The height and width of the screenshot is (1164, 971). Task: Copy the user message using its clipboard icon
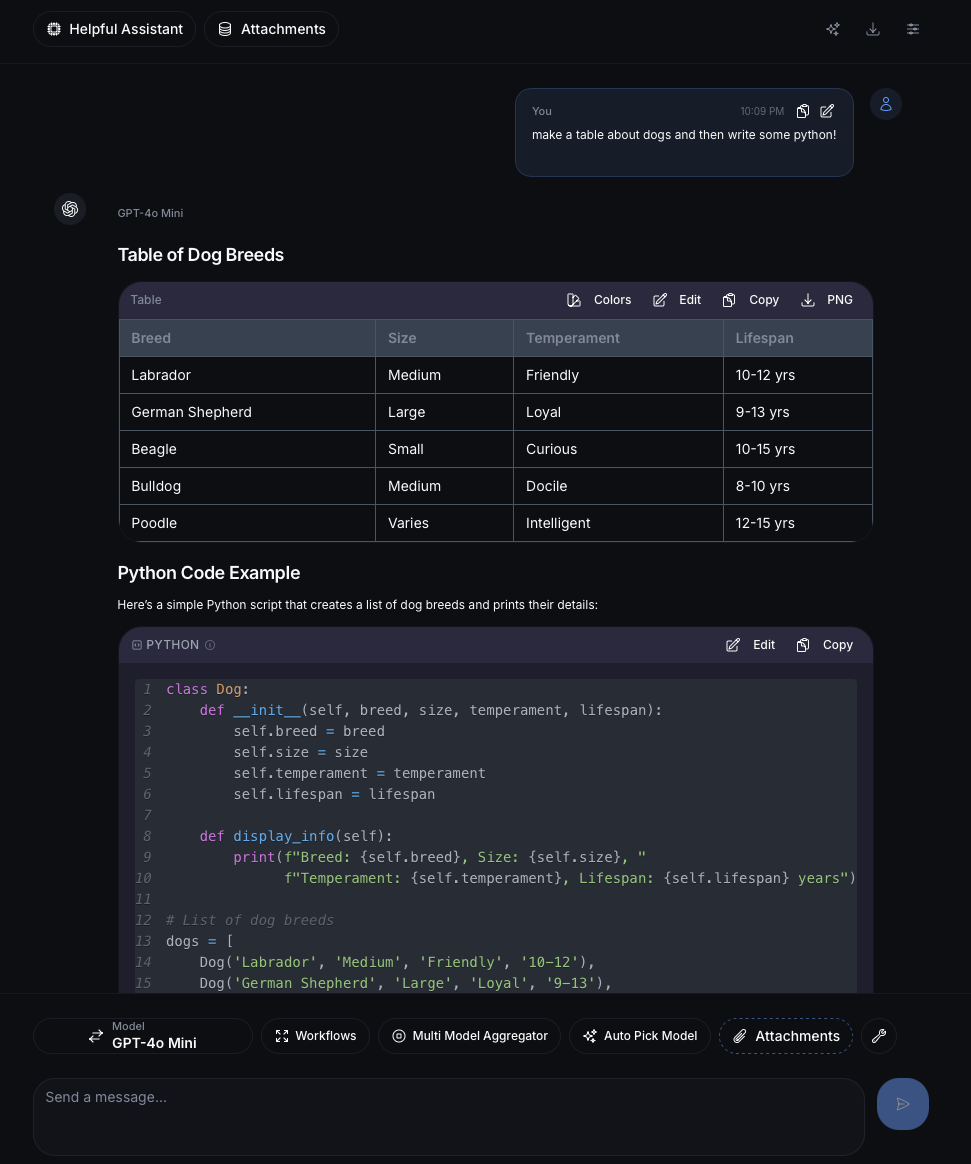click(x=803, y=111)
